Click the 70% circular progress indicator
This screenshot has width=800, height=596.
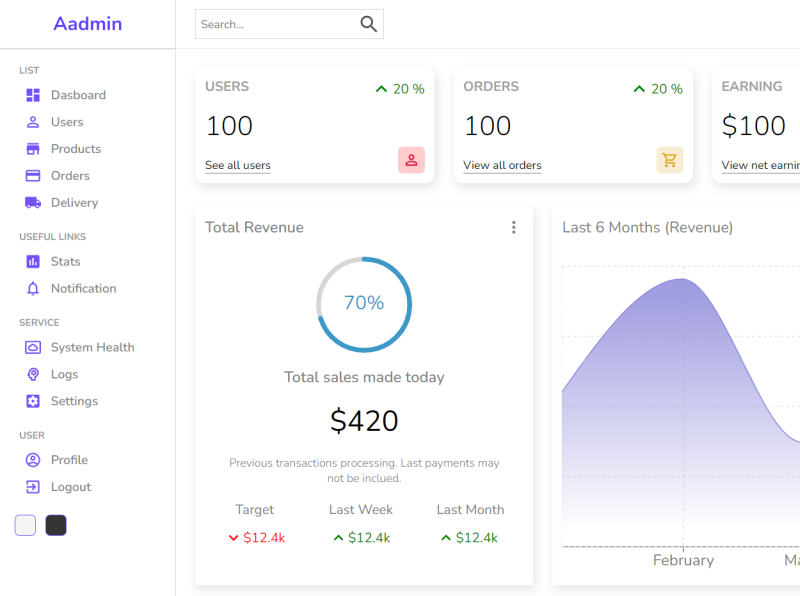364,304
